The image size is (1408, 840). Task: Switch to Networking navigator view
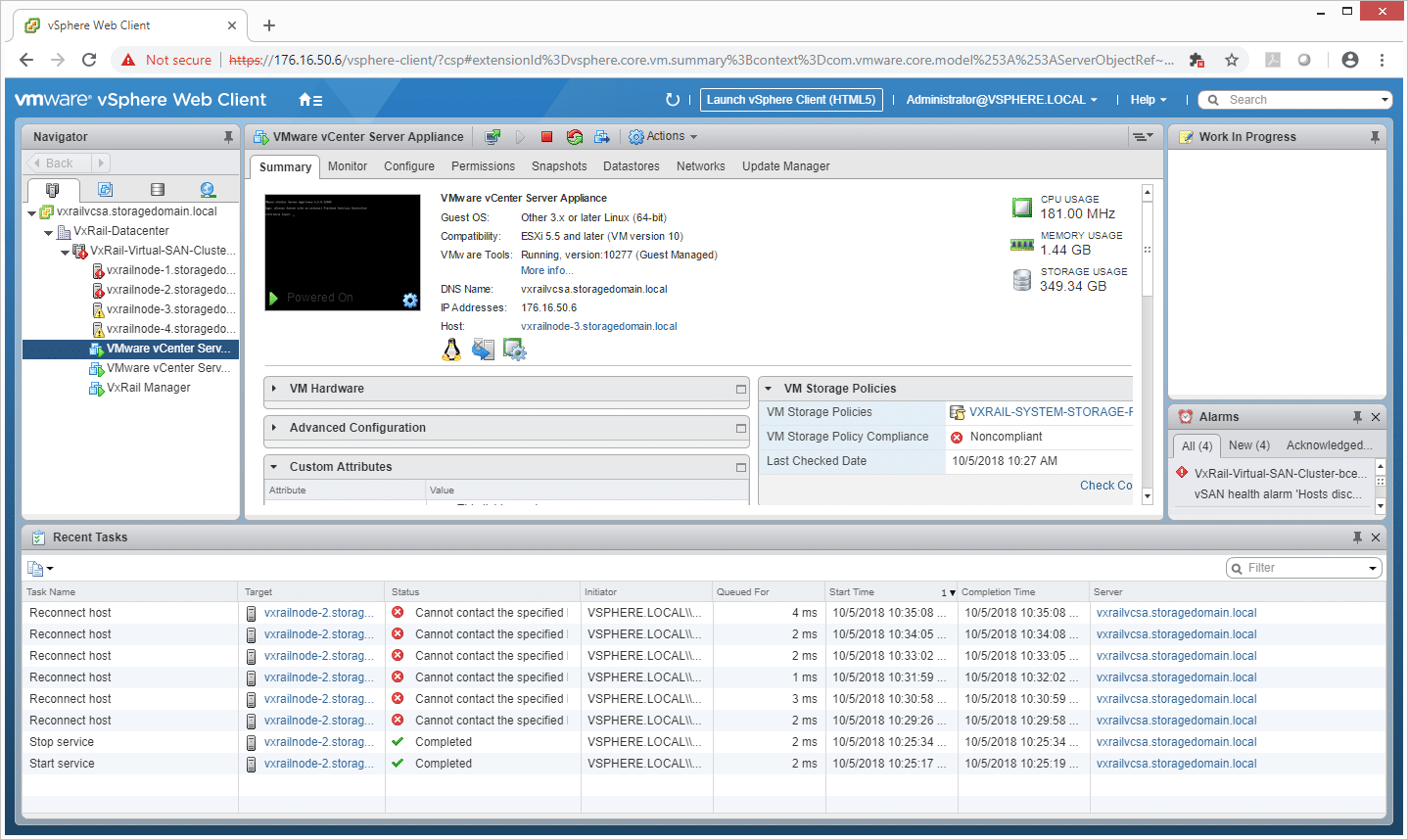pos(208,190)
